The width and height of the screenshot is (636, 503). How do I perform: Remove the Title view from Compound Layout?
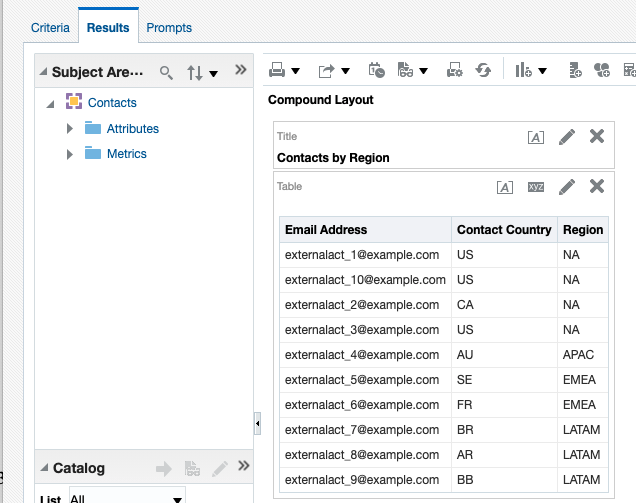pos(597,136)
